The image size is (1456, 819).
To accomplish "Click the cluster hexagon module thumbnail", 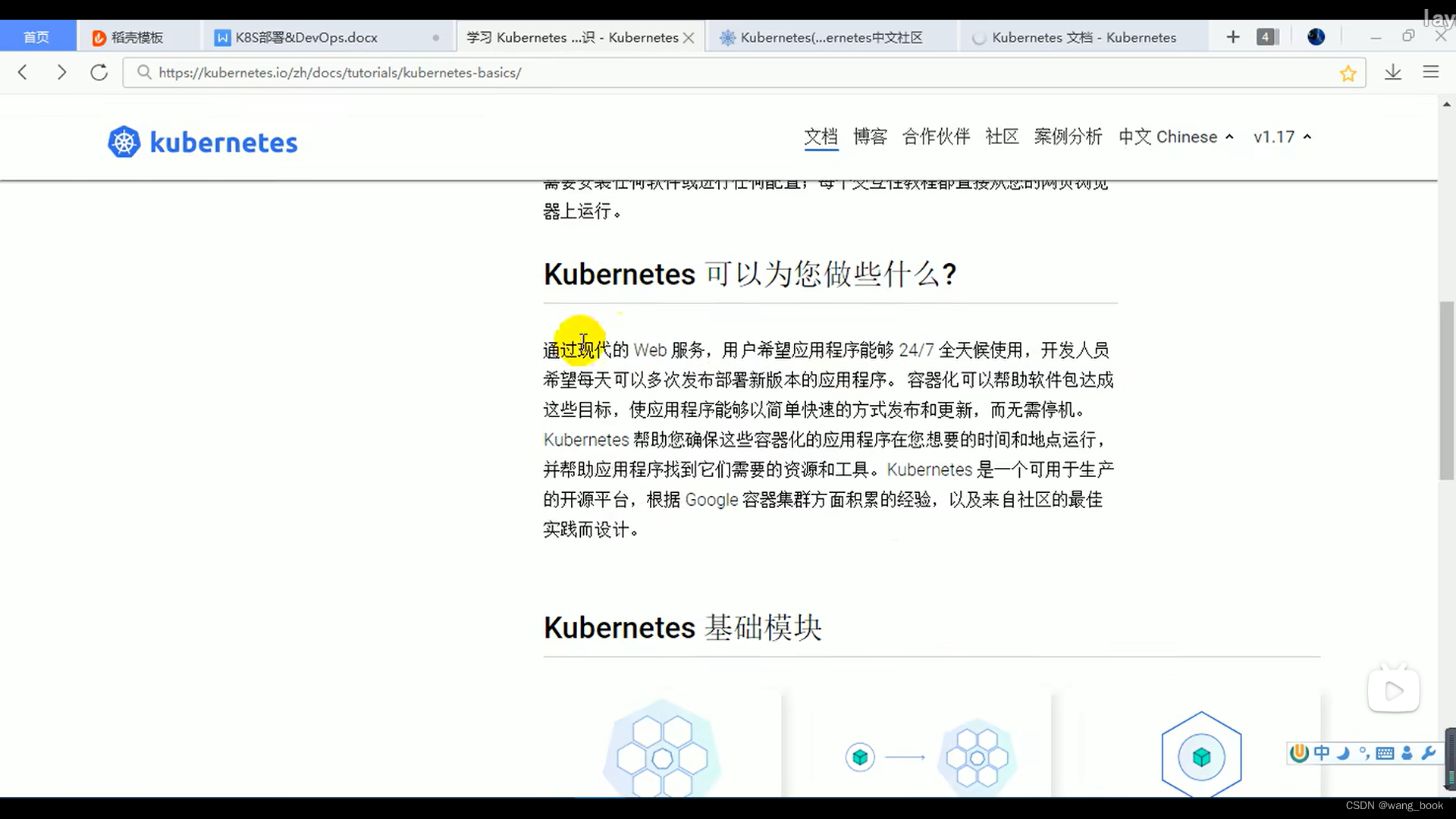I will pos(662,747).
